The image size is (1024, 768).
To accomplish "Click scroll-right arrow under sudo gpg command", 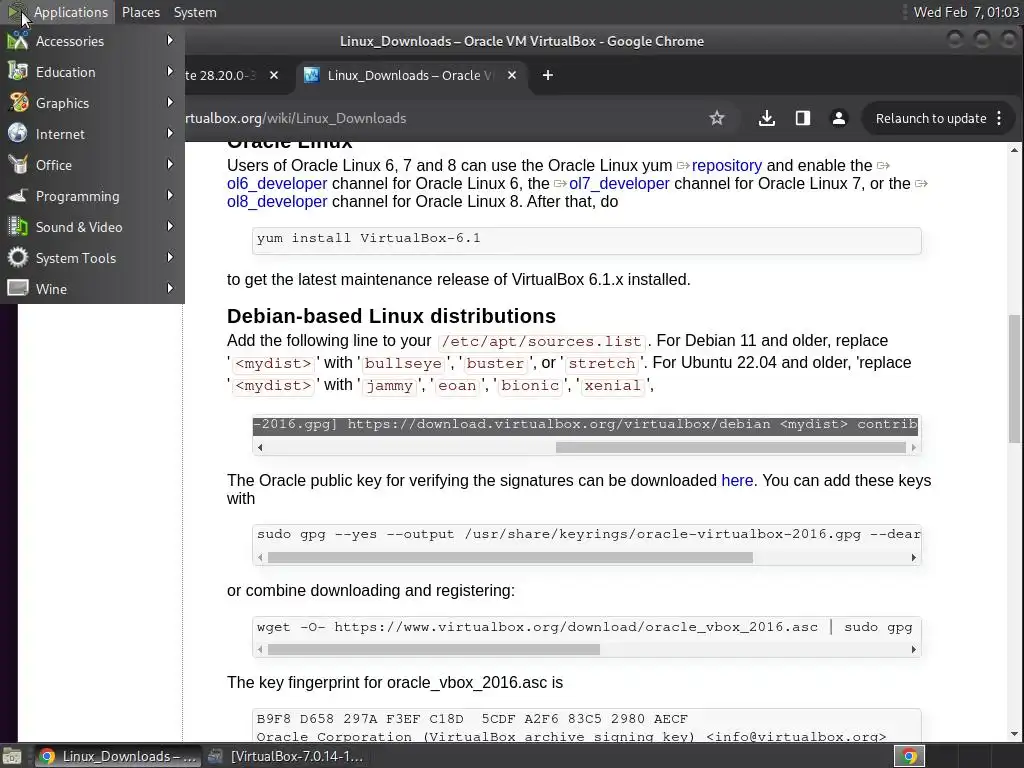I will pyautogui.click(x=914, y=558).
